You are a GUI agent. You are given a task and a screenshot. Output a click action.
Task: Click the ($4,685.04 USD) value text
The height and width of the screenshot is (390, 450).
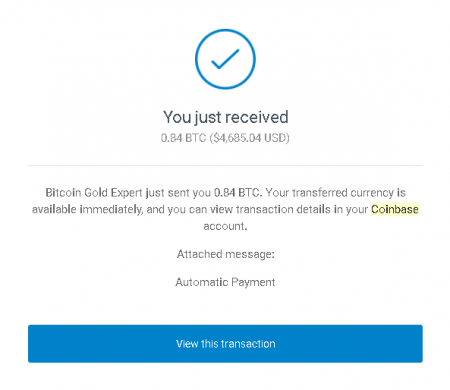250,138
